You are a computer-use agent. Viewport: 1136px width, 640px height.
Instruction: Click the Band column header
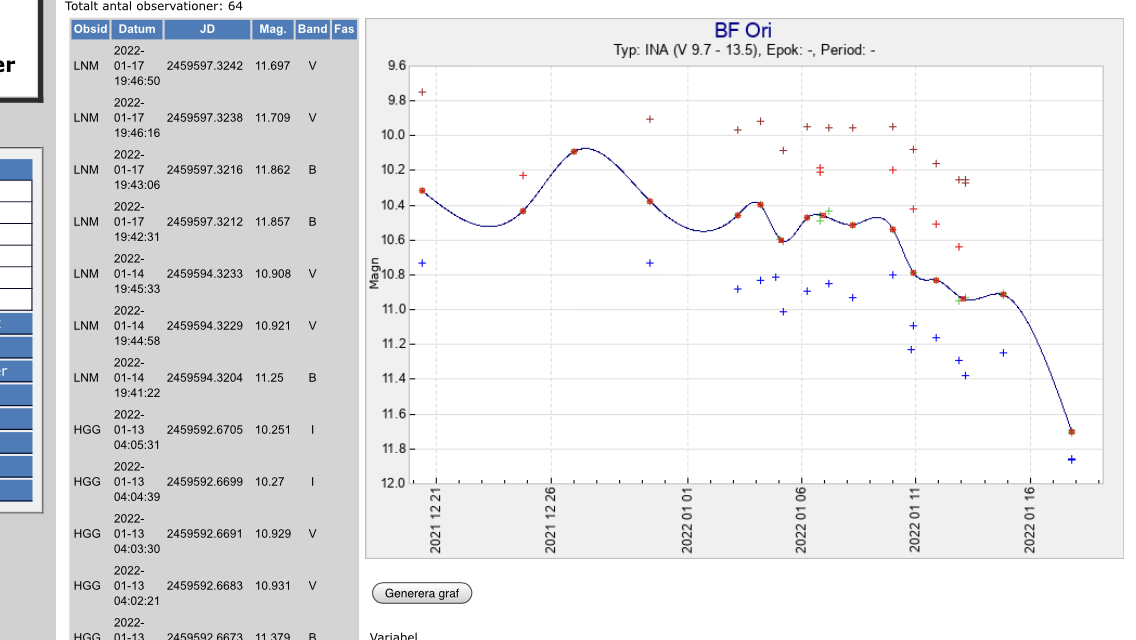pos(312,29)
